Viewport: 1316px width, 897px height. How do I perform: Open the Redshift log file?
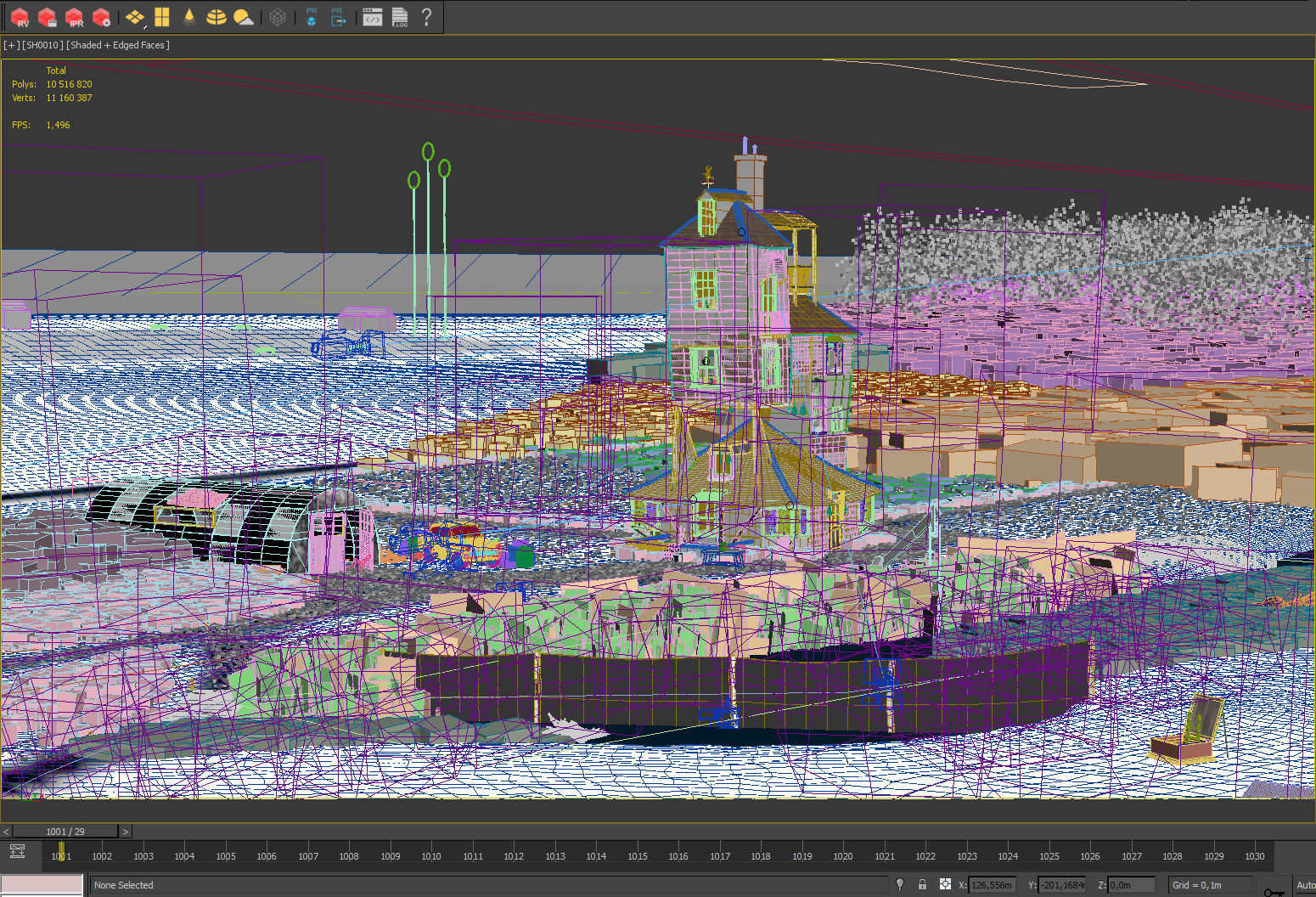tap(400, 17)
